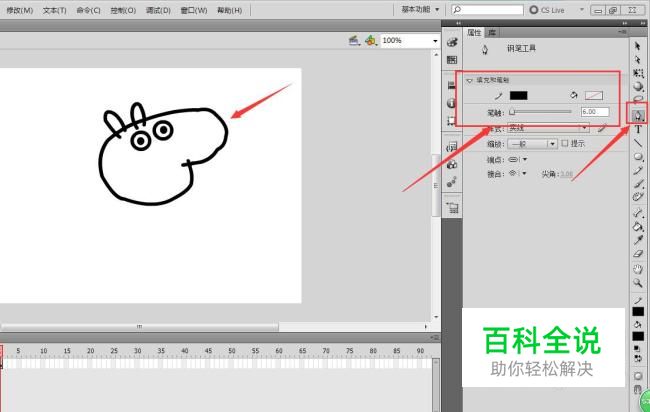Click the help search input field

coord(488,10)
